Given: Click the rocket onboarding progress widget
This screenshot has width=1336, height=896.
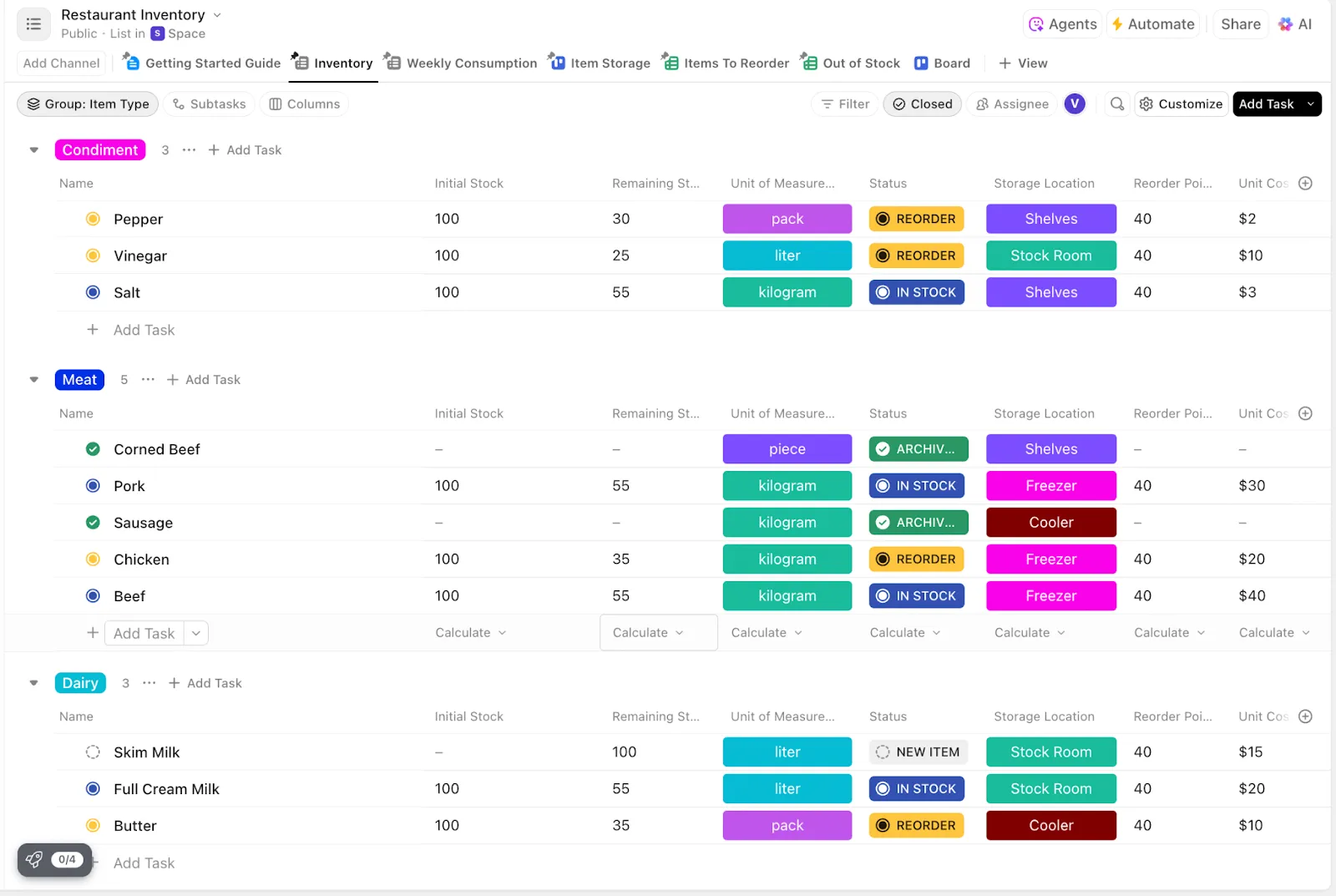Looking at the screenshot, I should [x=55, y=860].
